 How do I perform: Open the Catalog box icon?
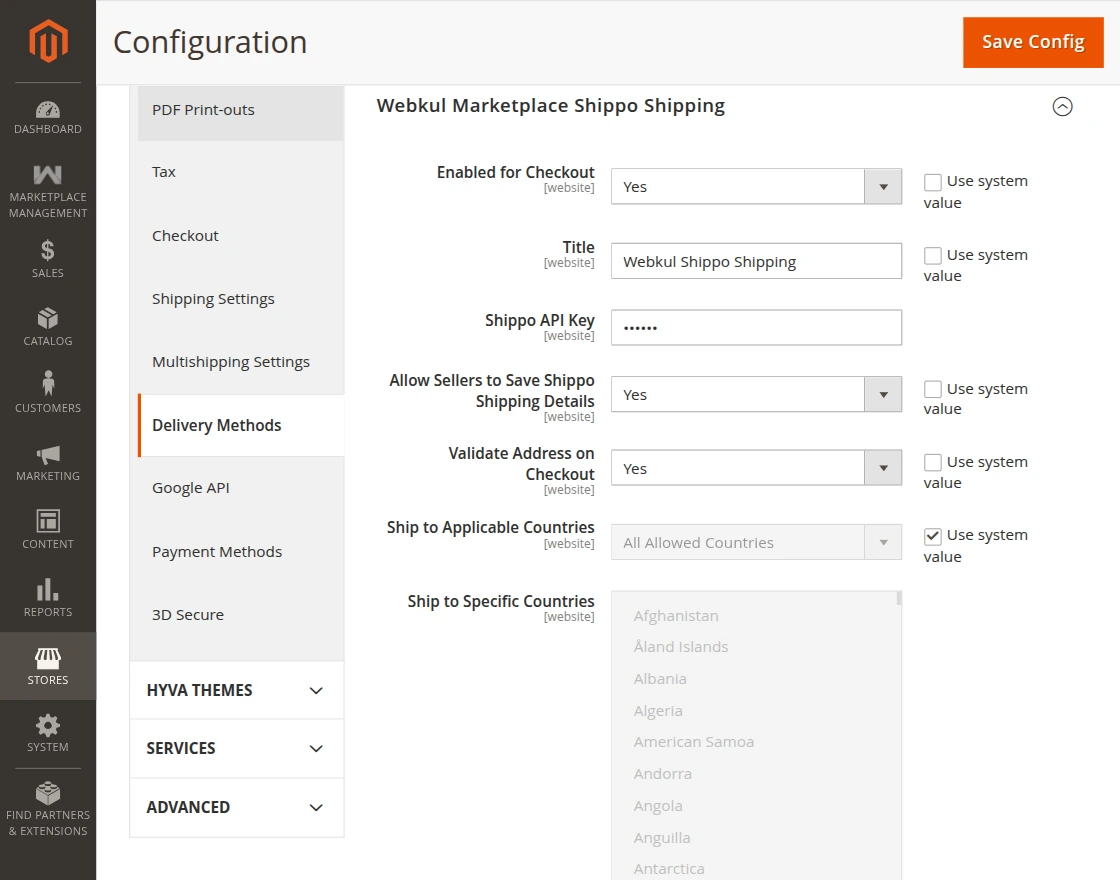pyautogui.click(x=48, y=318)
